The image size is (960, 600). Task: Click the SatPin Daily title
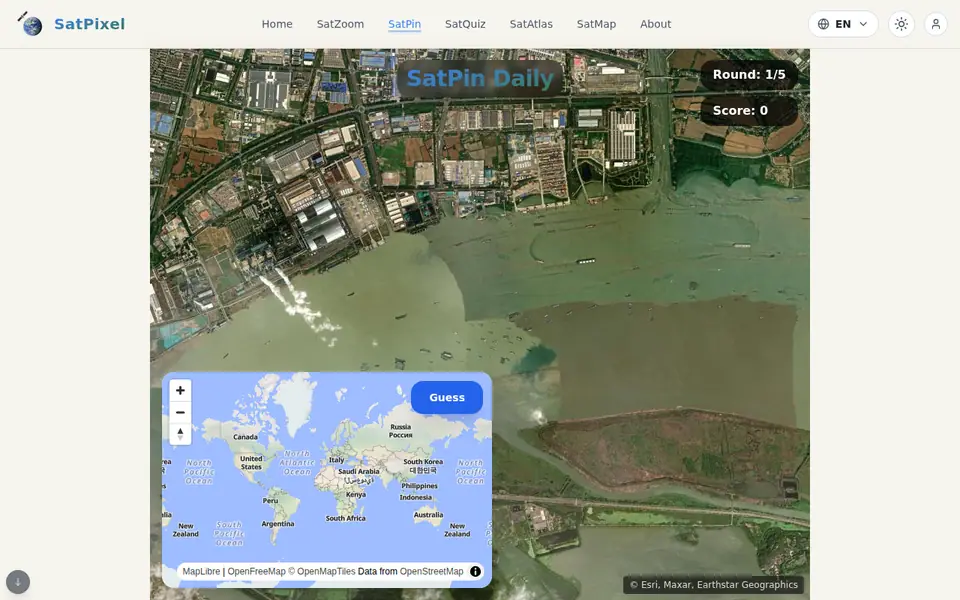[481, 78]
